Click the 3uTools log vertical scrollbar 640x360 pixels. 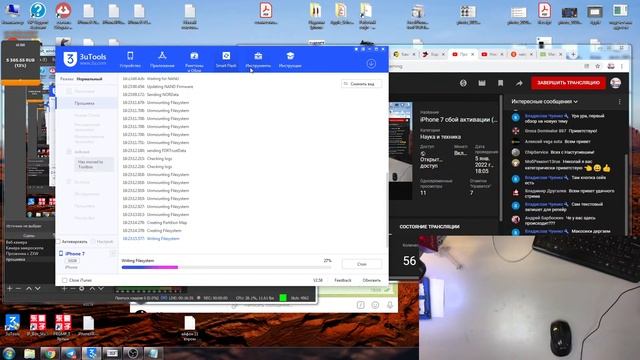[x=387, y=210]
